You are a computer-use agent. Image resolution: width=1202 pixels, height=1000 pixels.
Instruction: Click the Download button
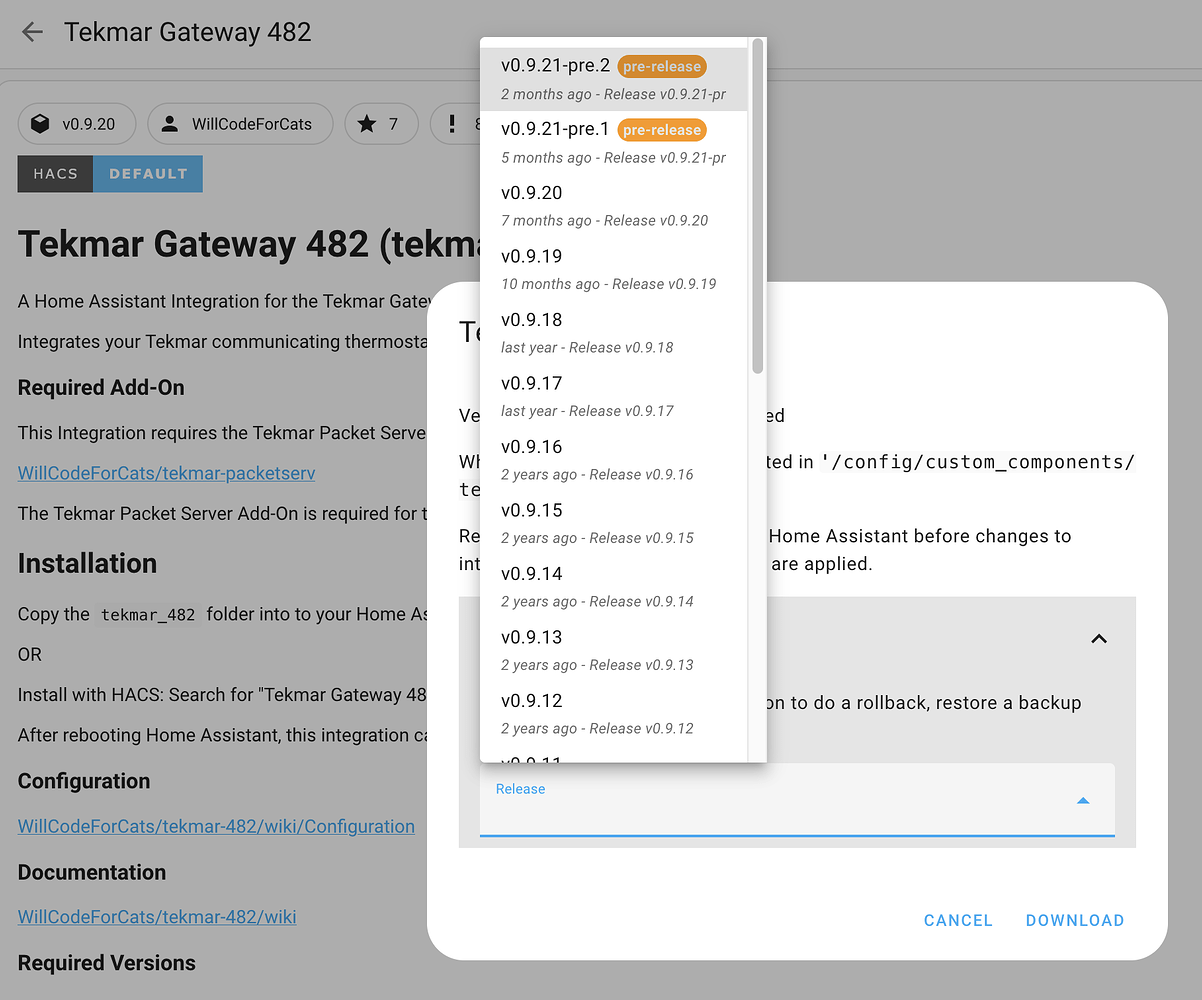pyautogui.click(x=1075, y=920)
